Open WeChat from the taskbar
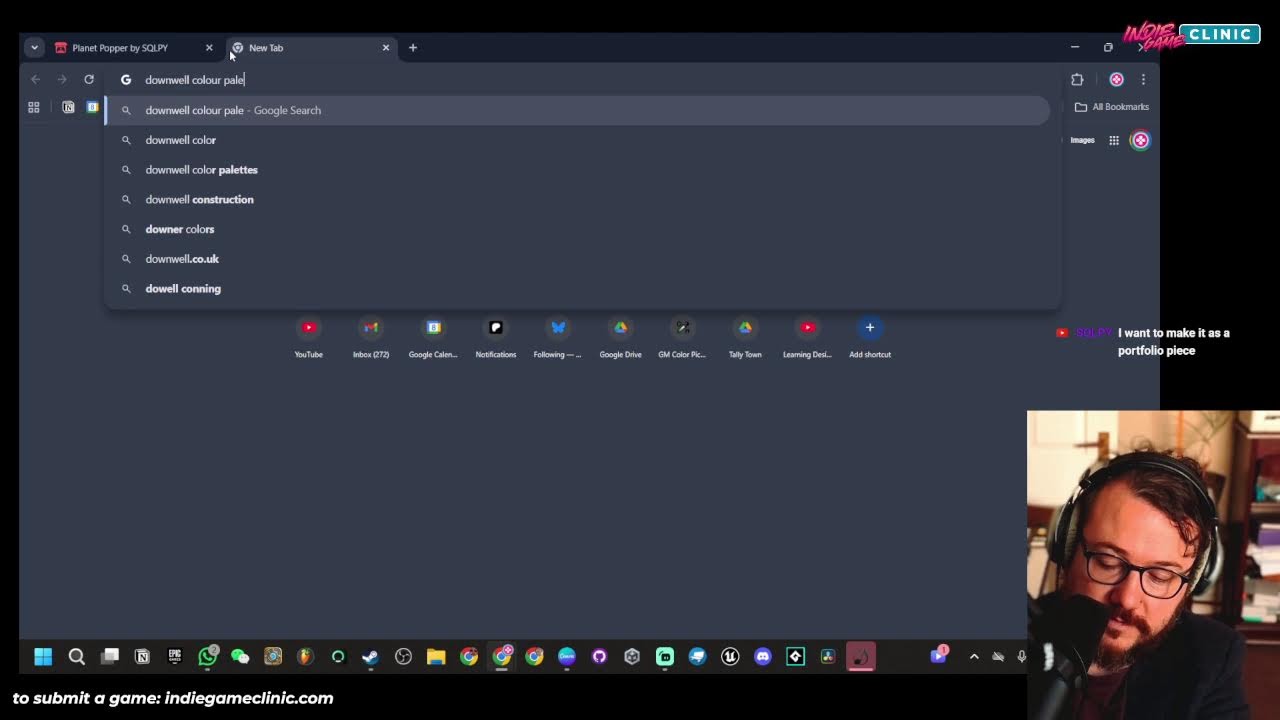 point(240,657)
